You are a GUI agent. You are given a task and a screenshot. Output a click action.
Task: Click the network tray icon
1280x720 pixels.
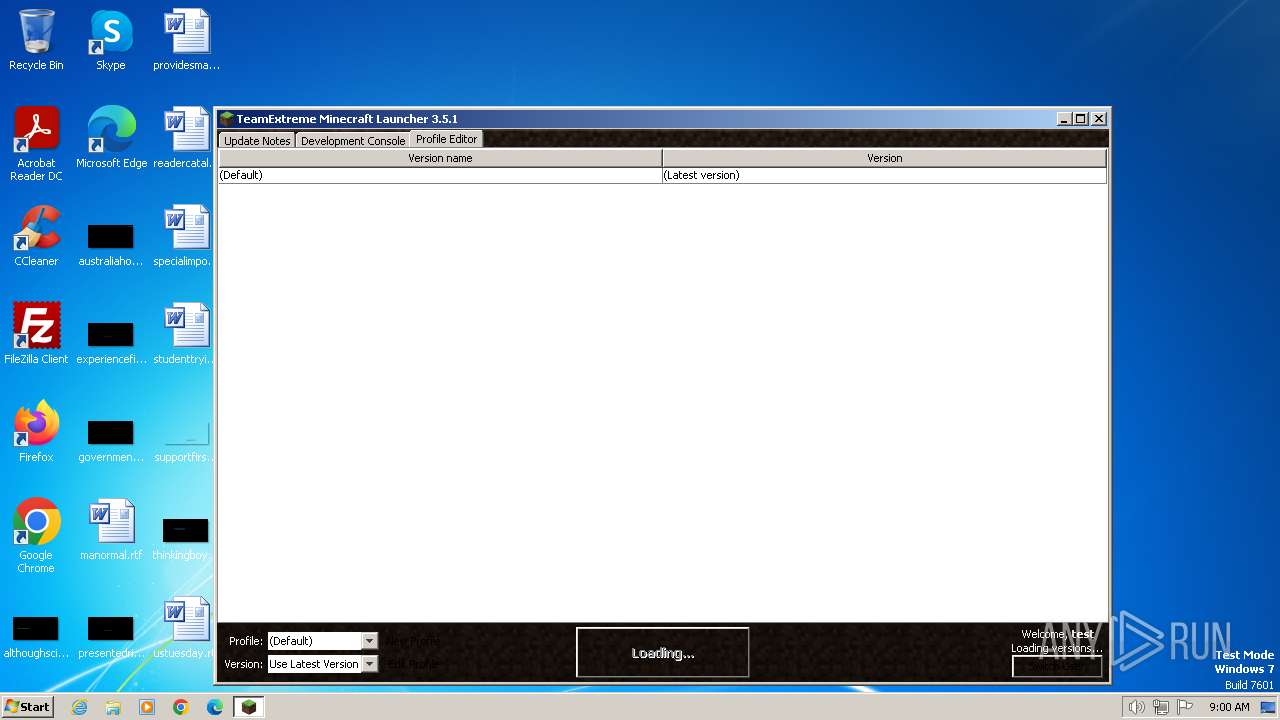[1161, 707]
